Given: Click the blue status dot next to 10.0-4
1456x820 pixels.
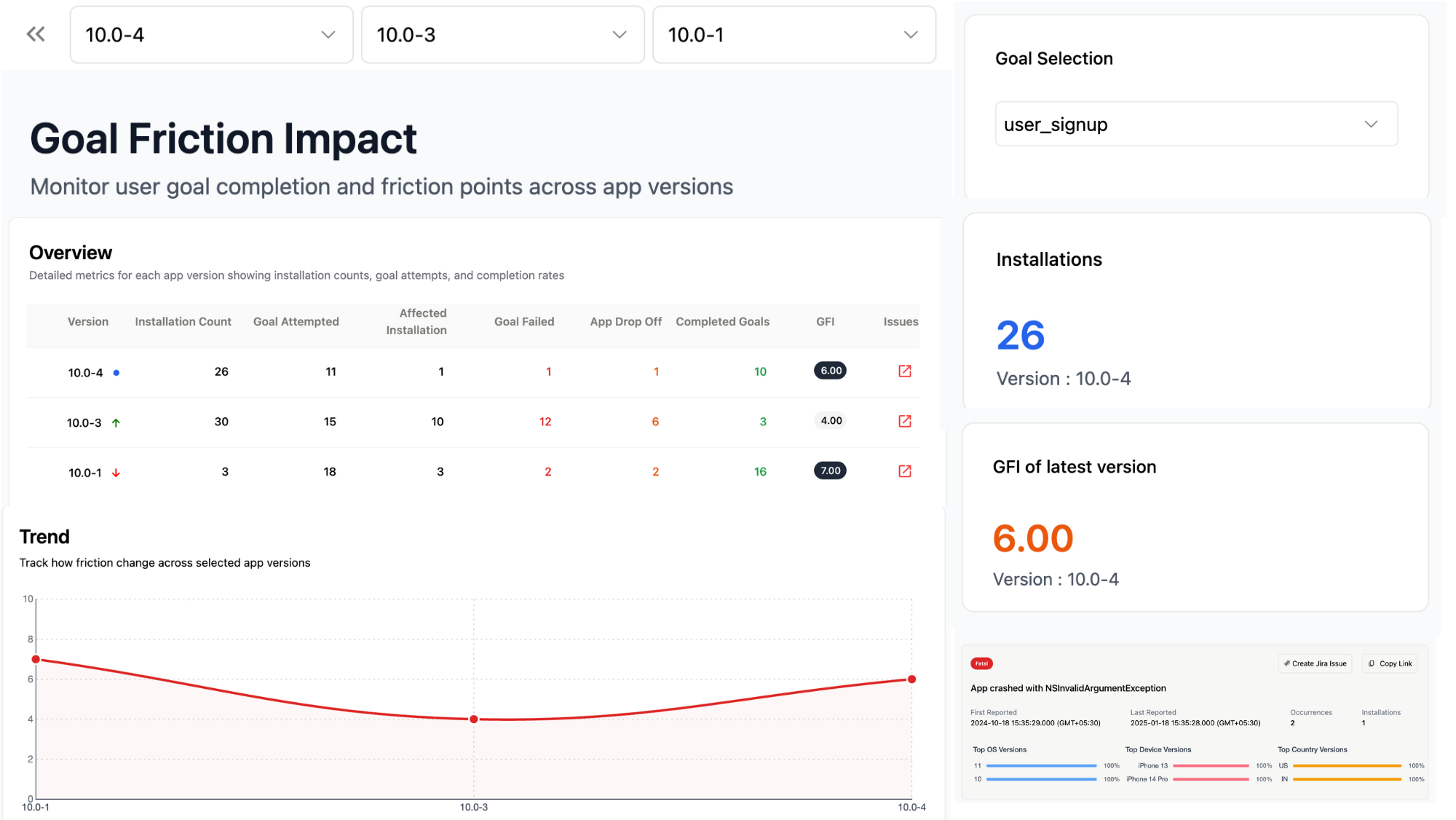Looking at the screenshot, I should pyautogui.click(x=116, y=372).
